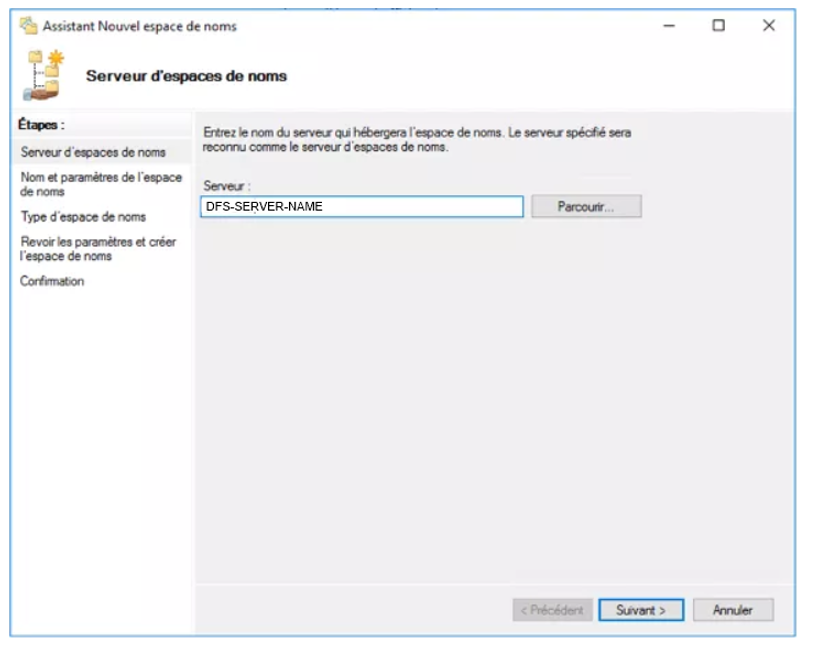Select the step Type d'espace de noms
Viewport: 816px width, 647px height.
coord(84,219)
